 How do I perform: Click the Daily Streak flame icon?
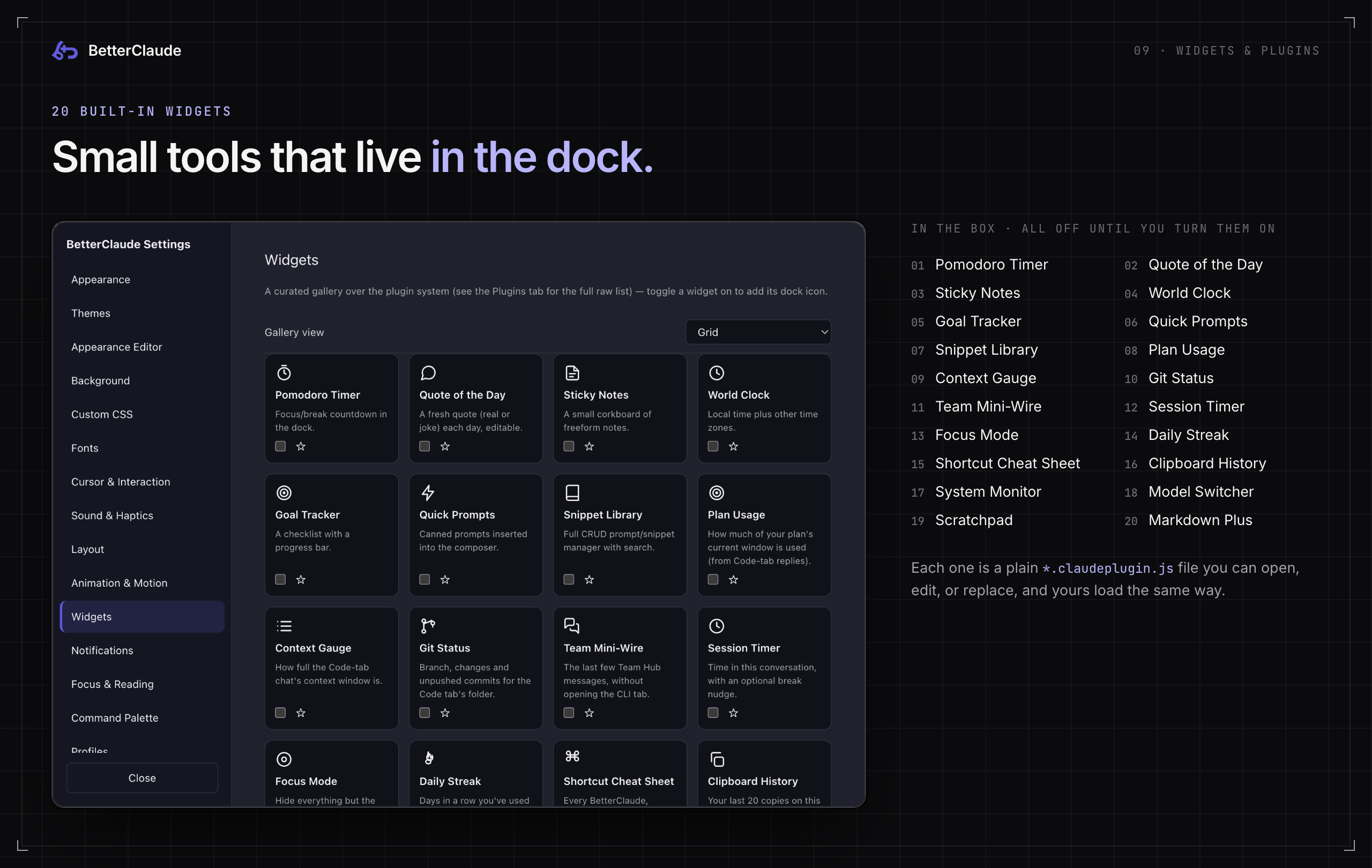pyautogui.click(x=429, y=758)
